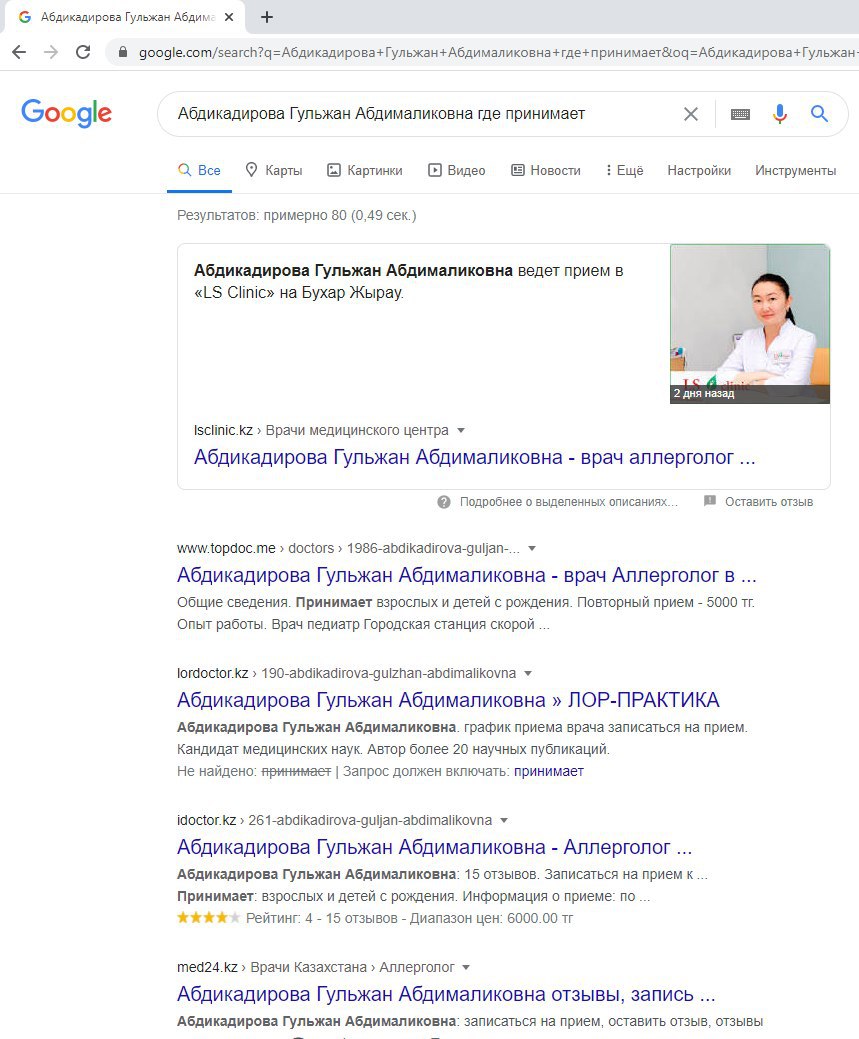
Task: Reload the page with refresh icon
Action: click(83, 52)
